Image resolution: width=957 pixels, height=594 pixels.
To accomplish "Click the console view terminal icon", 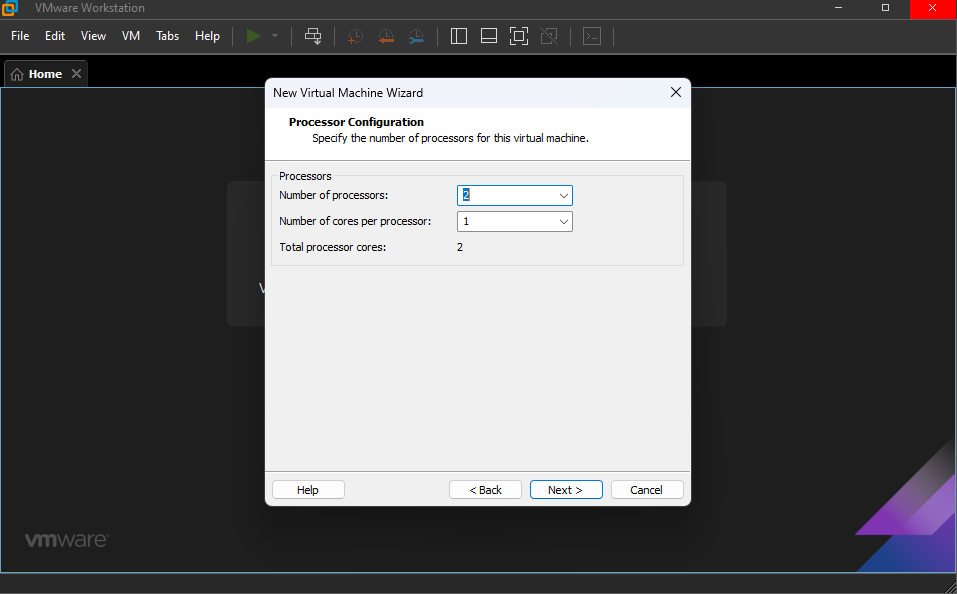I will pos(592,36).
